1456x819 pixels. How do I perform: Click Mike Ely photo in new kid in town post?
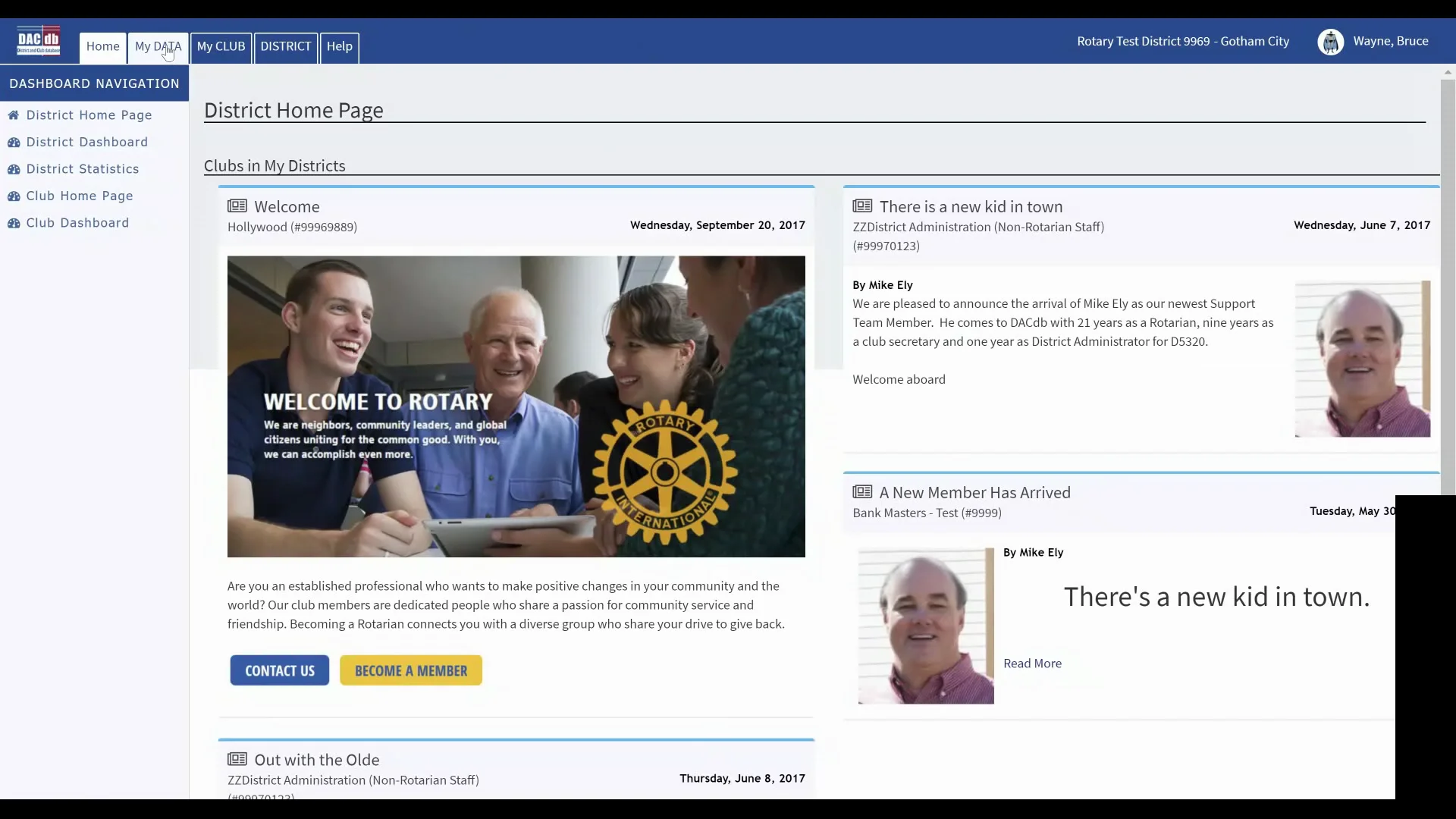(x=1363, y=359)
